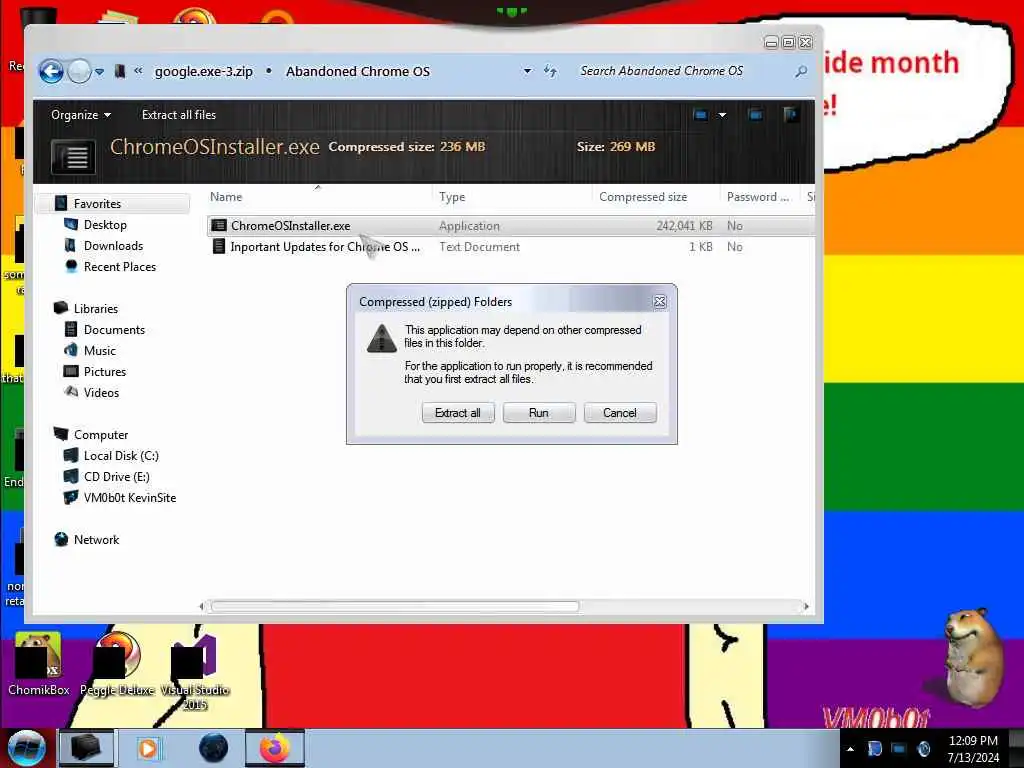Select Libraries in navigation pane
This screenshot has height=768, width=1024.
(95, 309)
